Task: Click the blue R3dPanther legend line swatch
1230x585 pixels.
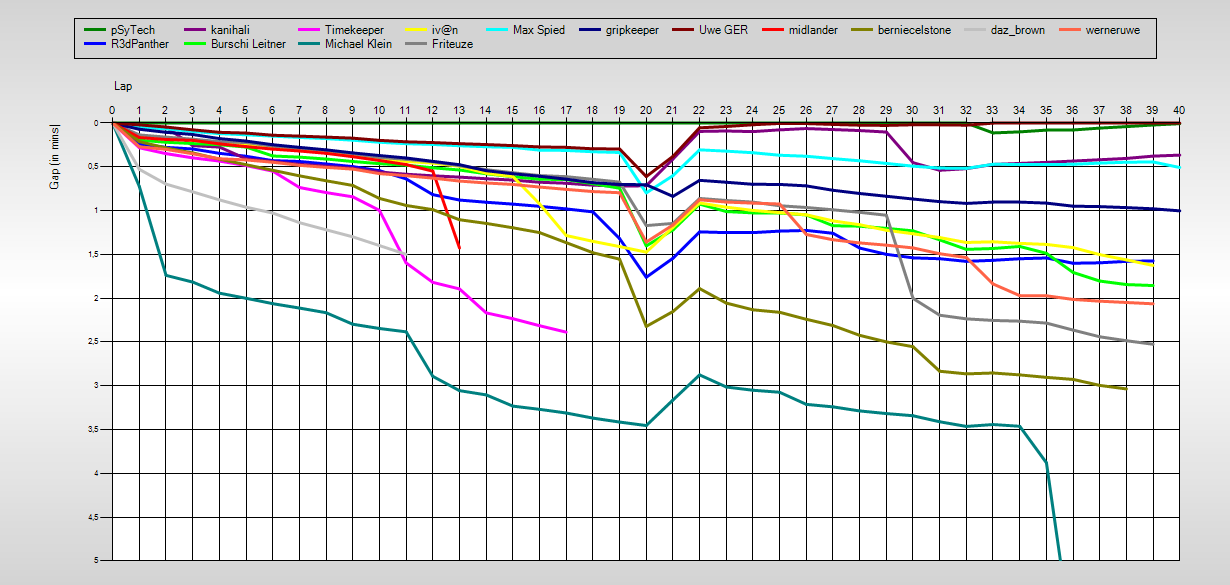Action: tap(95, 44)
